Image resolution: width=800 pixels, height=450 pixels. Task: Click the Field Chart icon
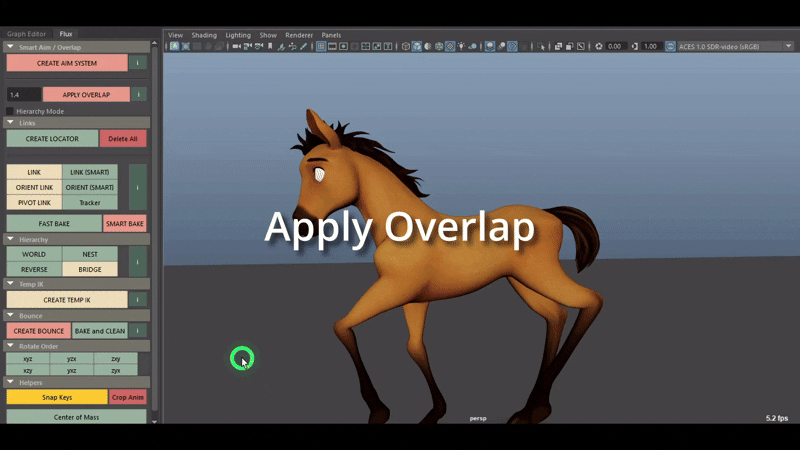366,46
